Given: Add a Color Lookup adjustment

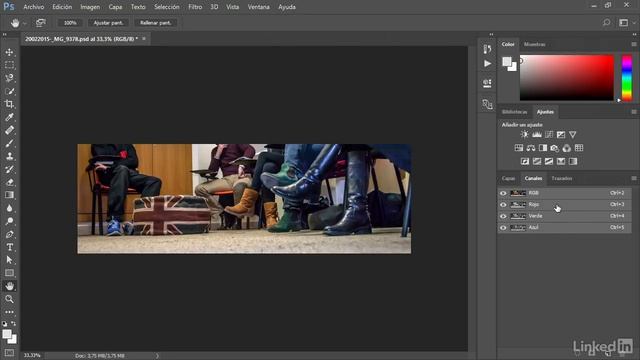Looking at the screenshot, I should click(579, 148).
